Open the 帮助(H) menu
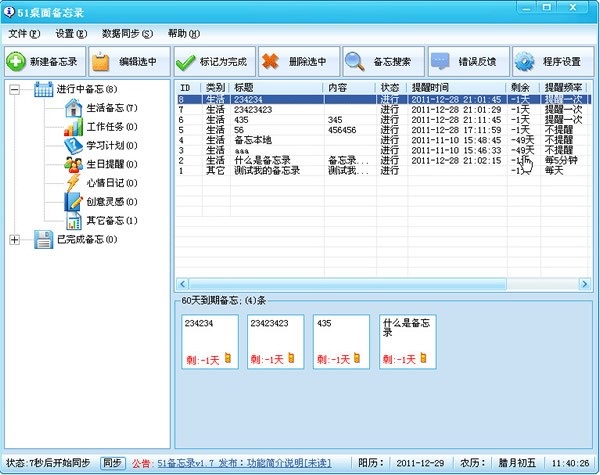This screenshot has height=475, width=600. click(184, 34)
